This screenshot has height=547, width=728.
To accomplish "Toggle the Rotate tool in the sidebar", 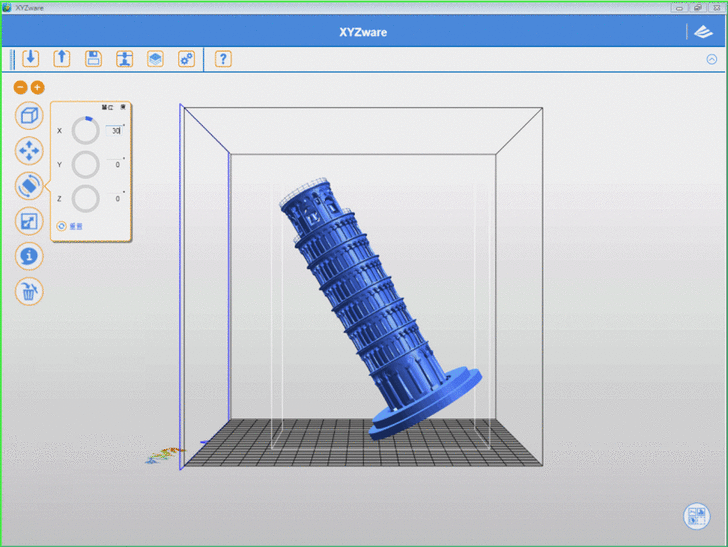I will click(29, 185).
